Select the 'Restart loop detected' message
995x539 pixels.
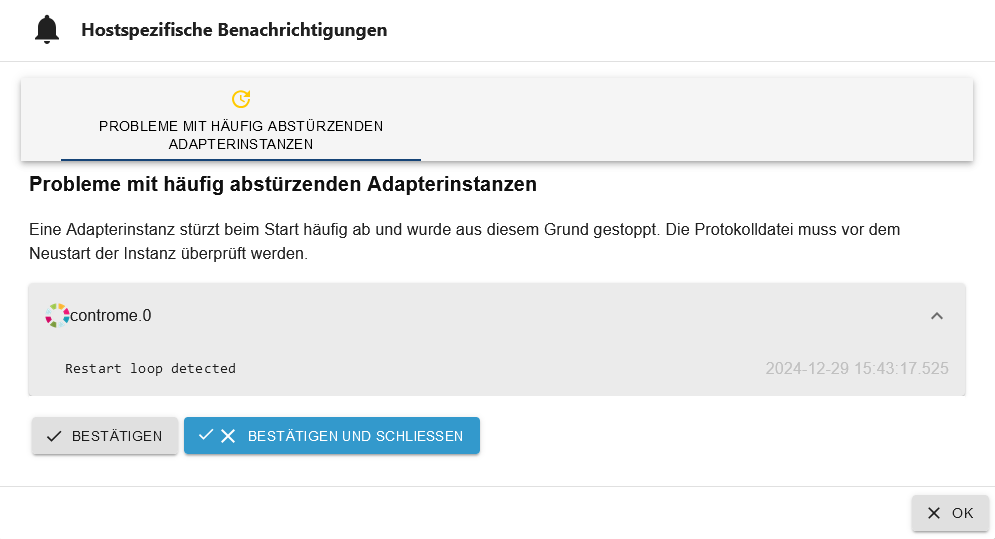pyautogui.click(x=150, y=368)
